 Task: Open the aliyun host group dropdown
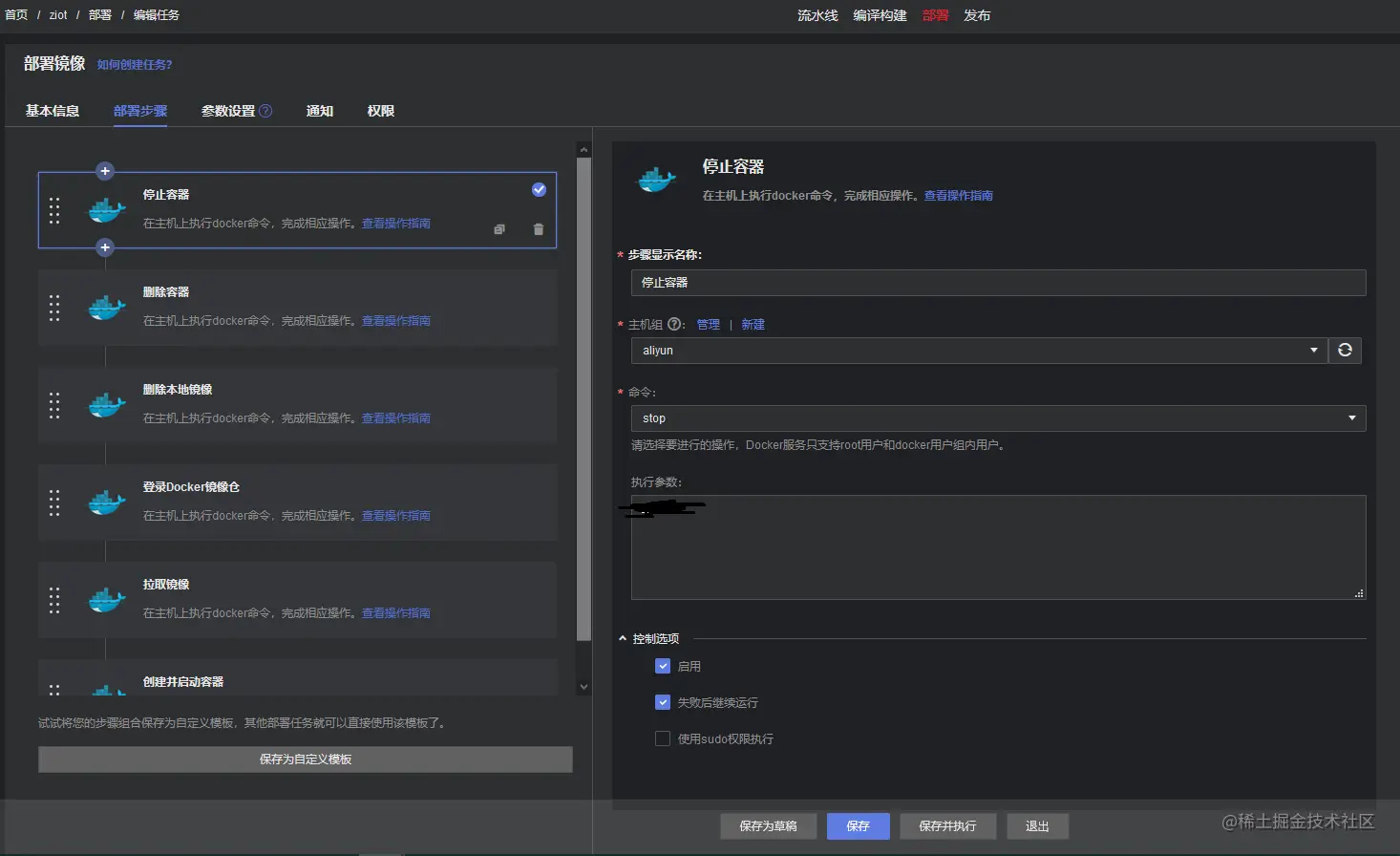tap(978, 351)
